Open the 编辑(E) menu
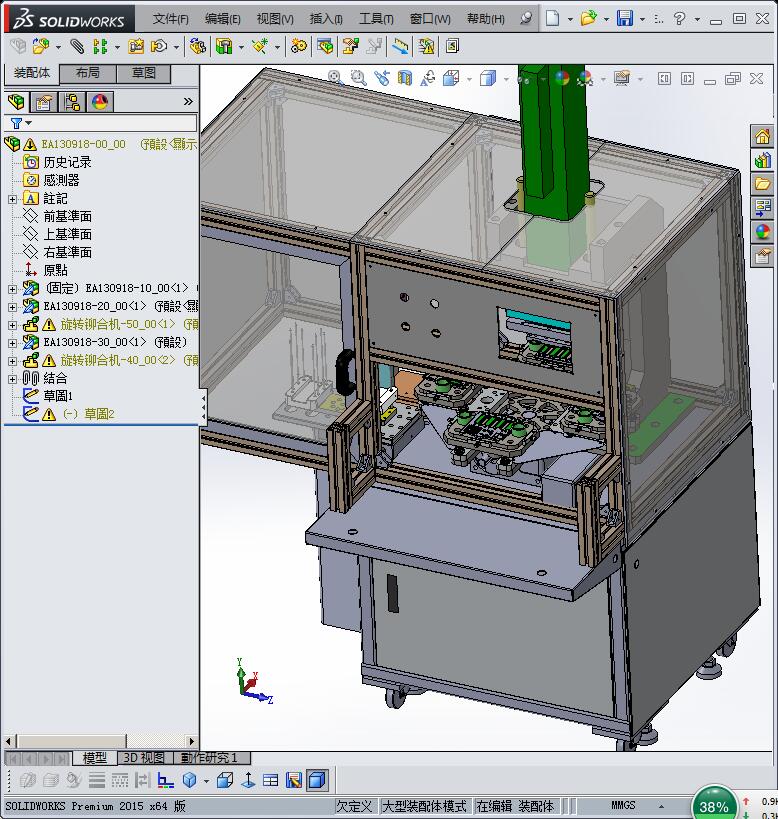The image size is (778, 819). coord(222,19)
